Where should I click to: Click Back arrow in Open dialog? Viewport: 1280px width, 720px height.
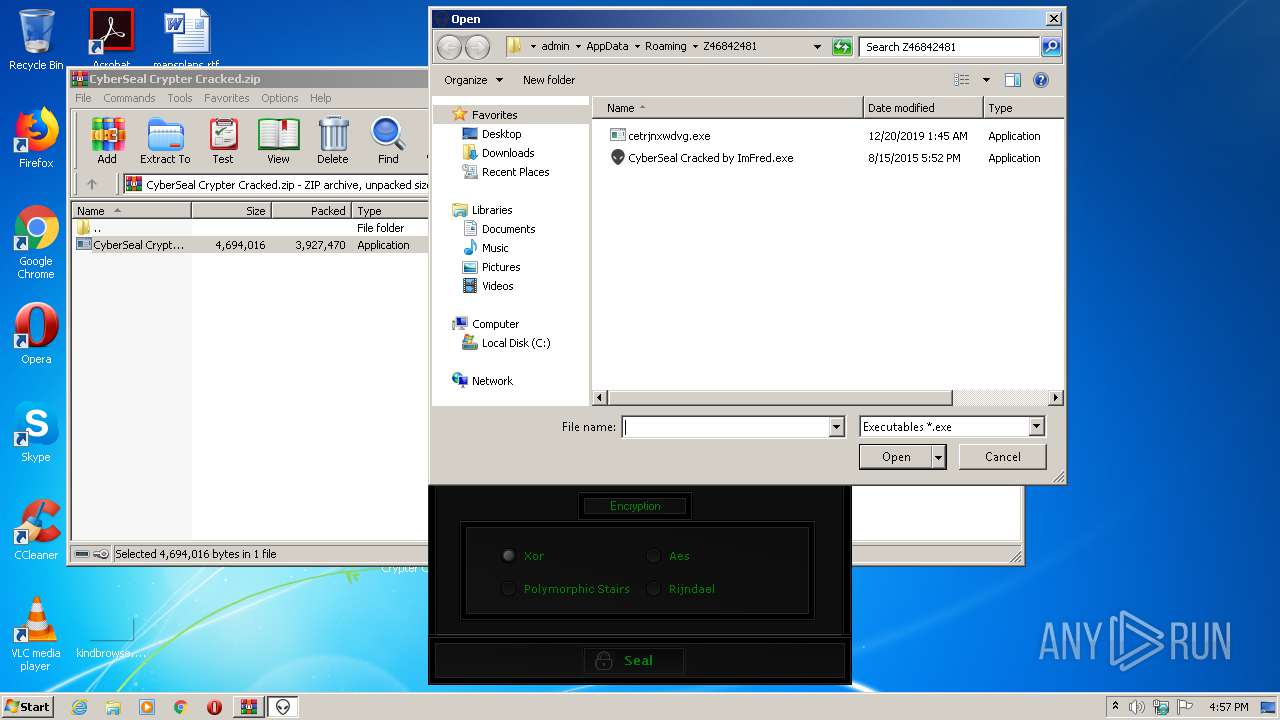[450, 46]
